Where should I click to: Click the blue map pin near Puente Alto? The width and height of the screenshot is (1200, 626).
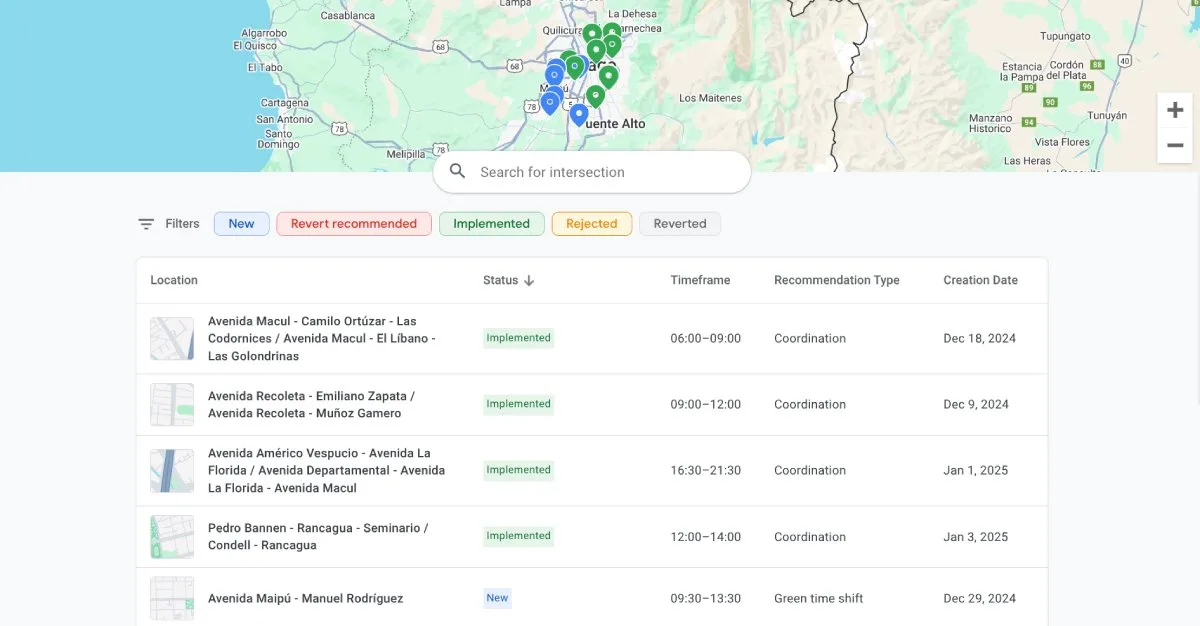[x=579, y=114]
